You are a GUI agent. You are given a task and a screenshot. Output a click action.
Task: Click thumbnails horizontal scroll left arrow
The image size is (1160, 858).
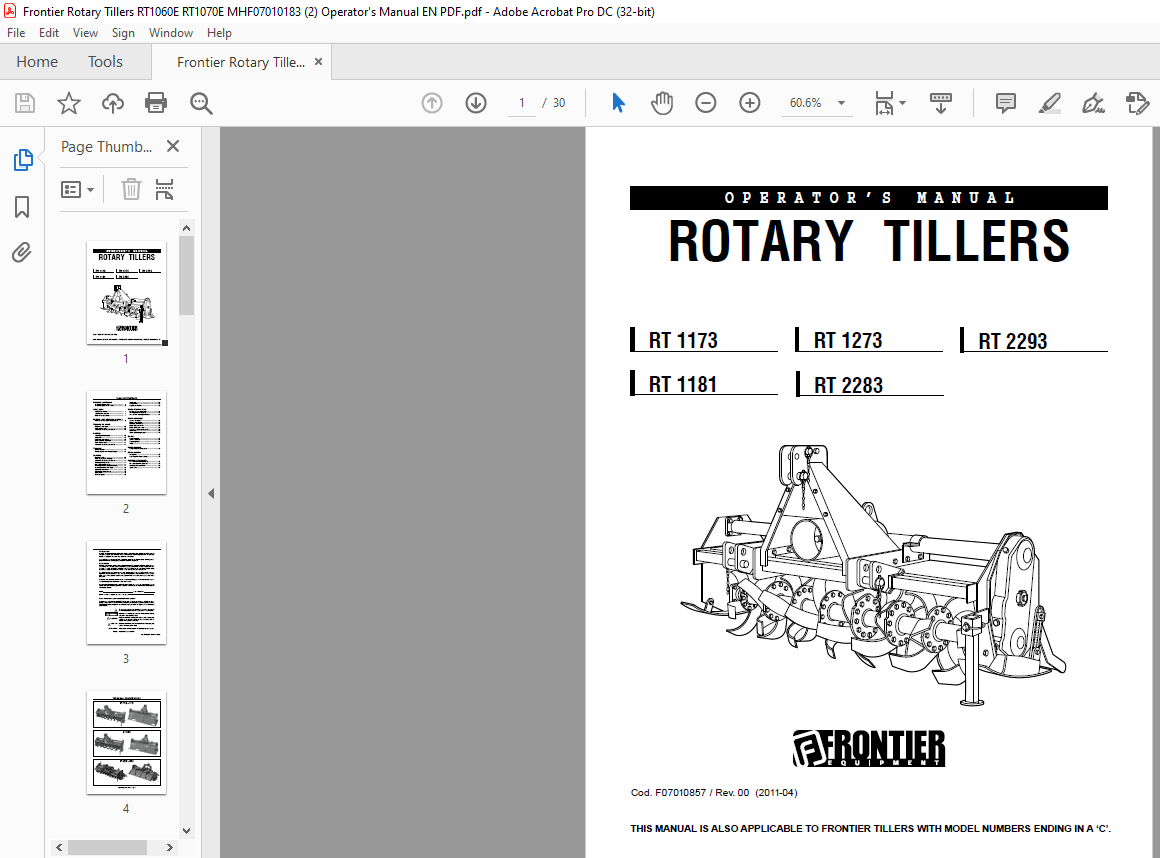(x=60, y=847)
